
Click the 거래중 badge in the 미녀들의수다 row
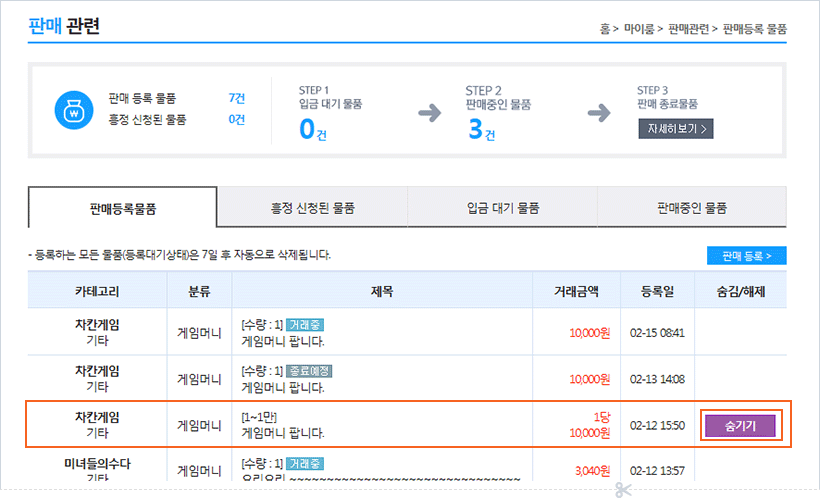(x=305, y=463)
